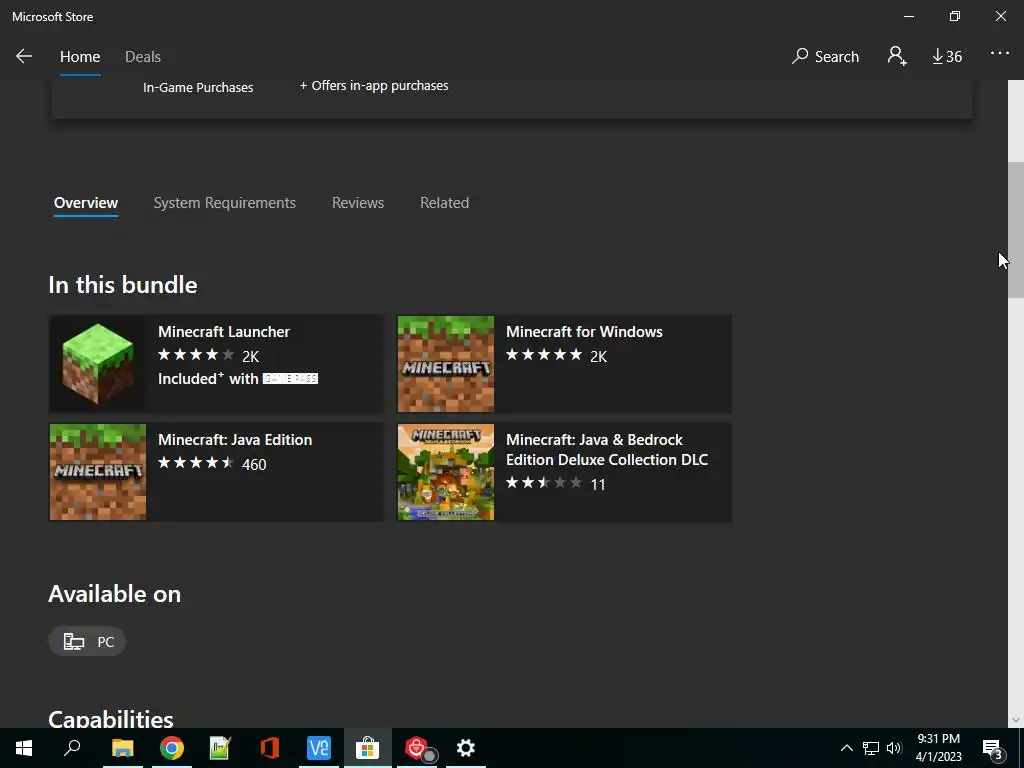1024x768 pixels.
Task: Click the Microsoft Store taskbar icon
Action: click(x=368, y=748)
